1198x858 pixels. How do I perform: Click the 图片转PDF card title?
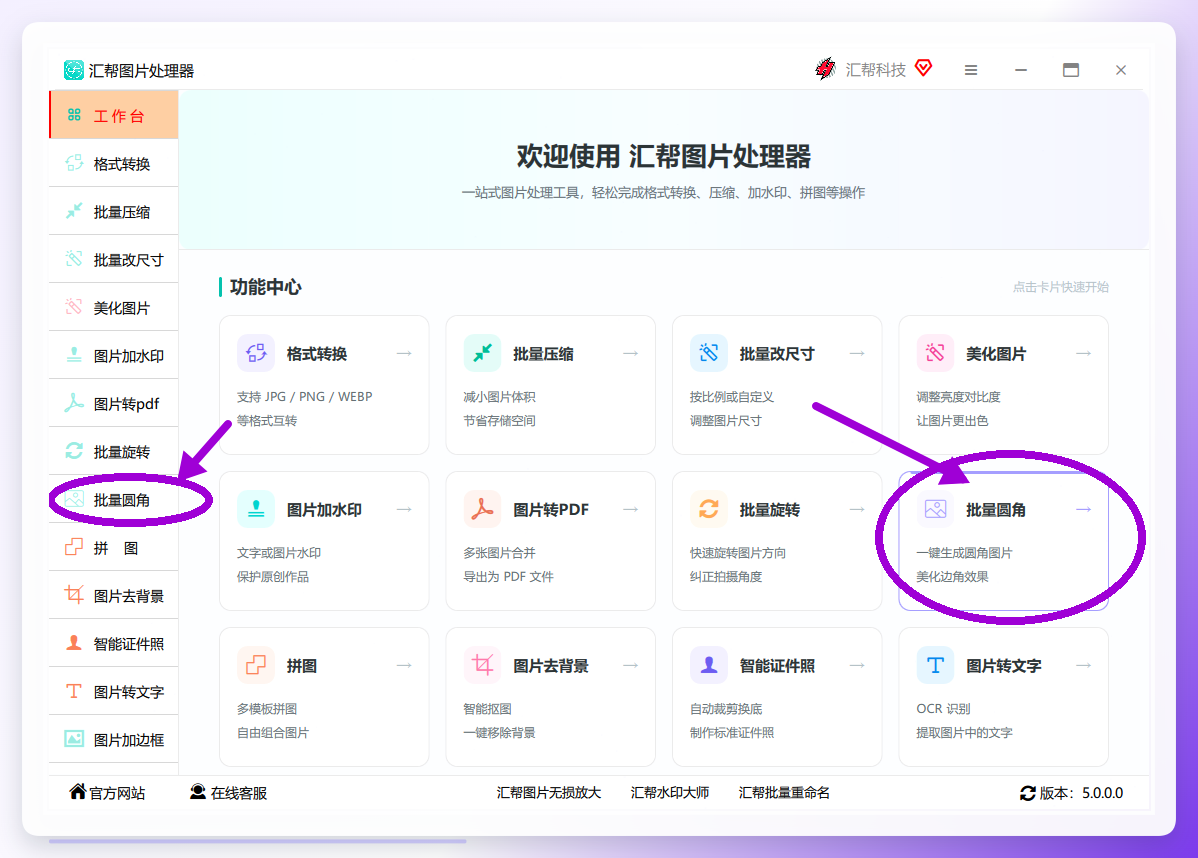pos(551,510)
